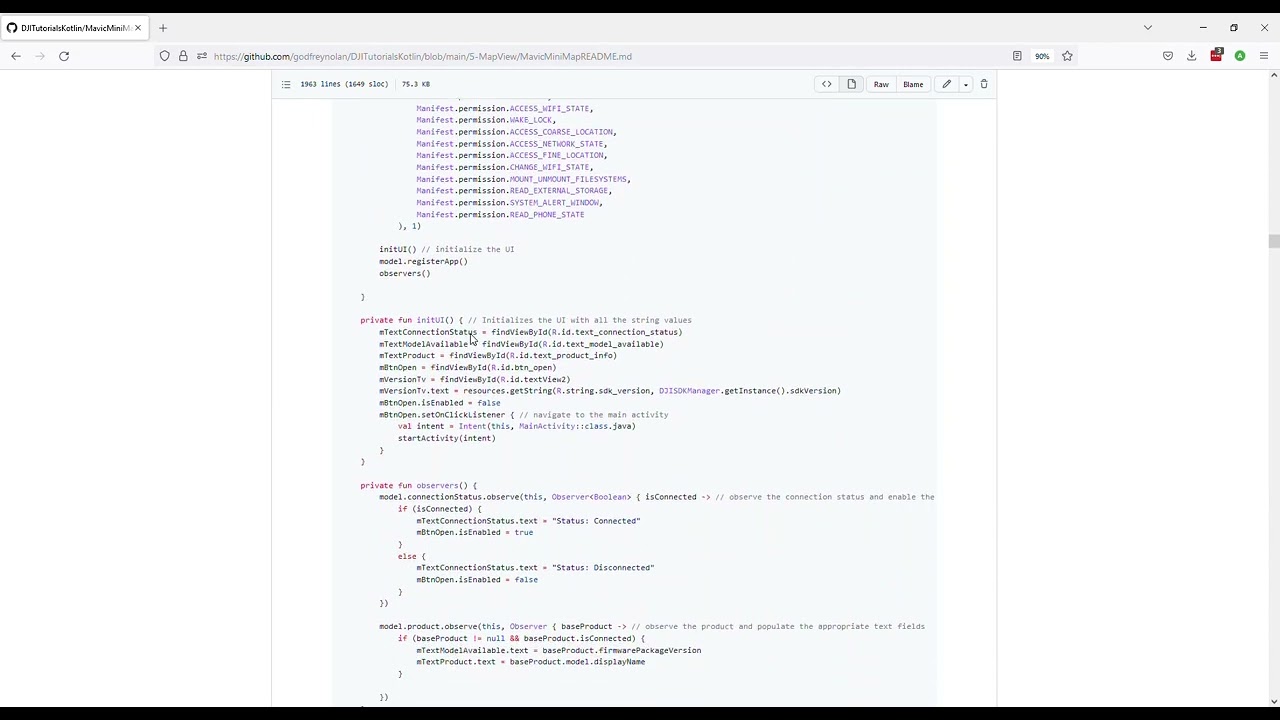Click 'mTextProduct.text = baseProduct.model.displayName' line
The height and width of the screenshot is (720, 1280).
530,662
